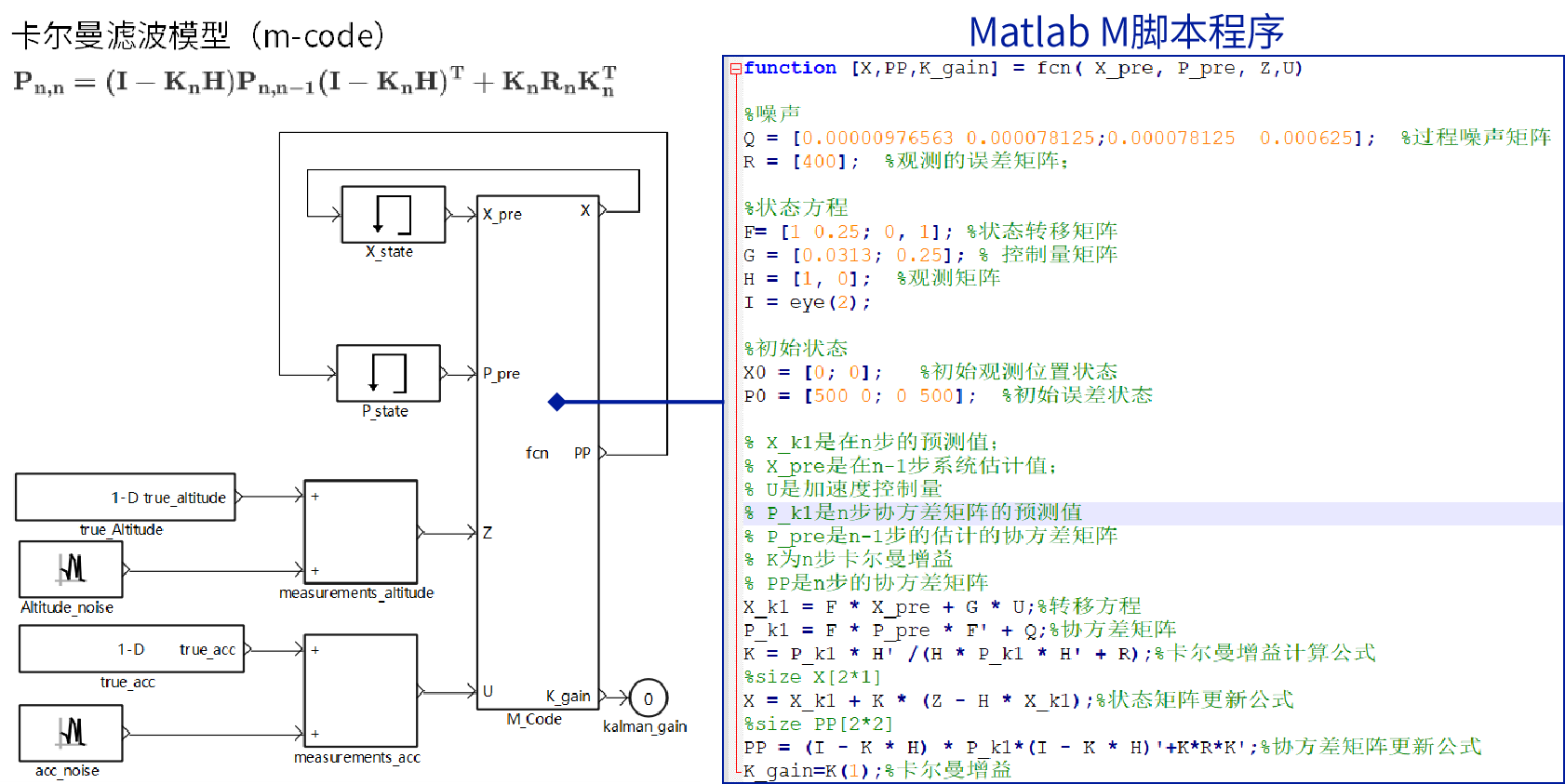Click the PP output port label

point(582,453)
